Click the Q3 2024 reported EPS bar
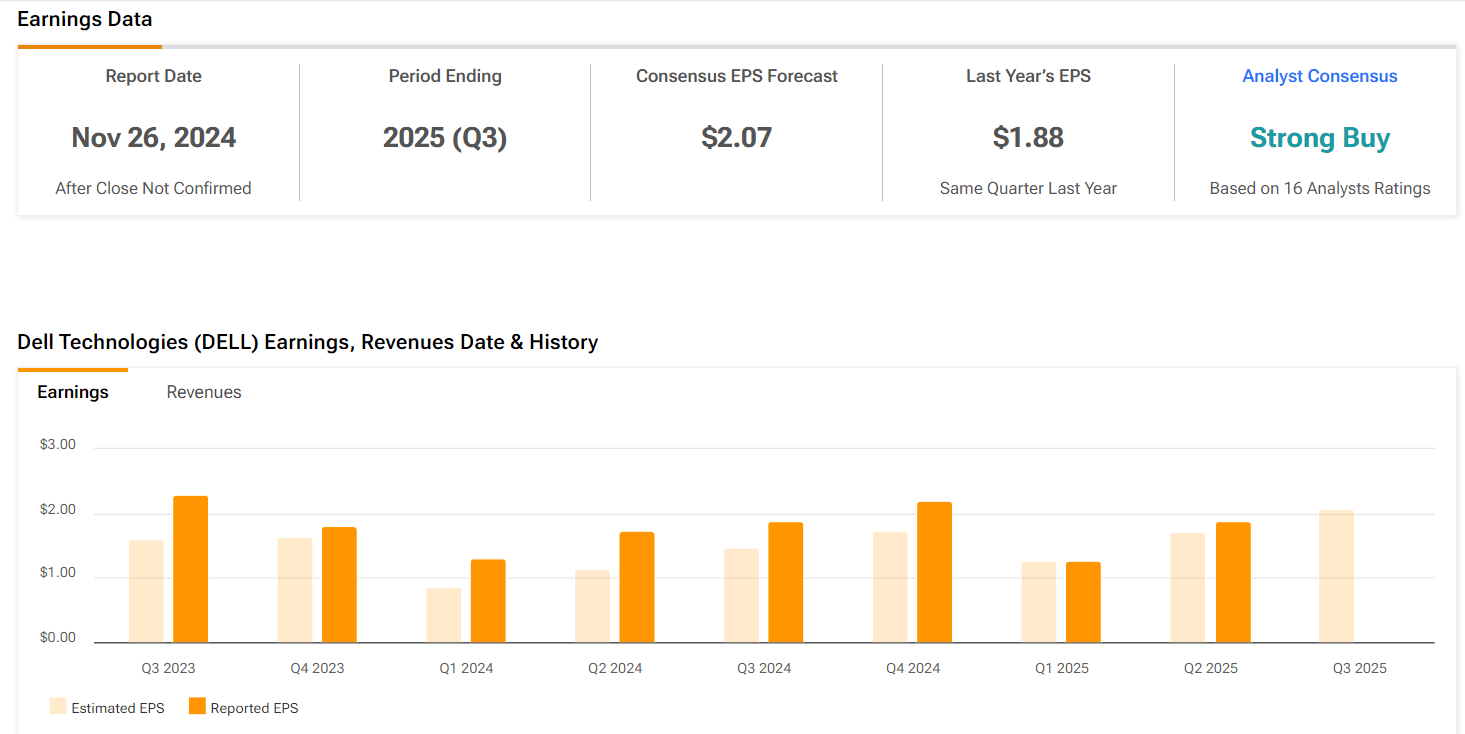Image resolution: width=1465 pixels, height=734 pixels. 785,582
